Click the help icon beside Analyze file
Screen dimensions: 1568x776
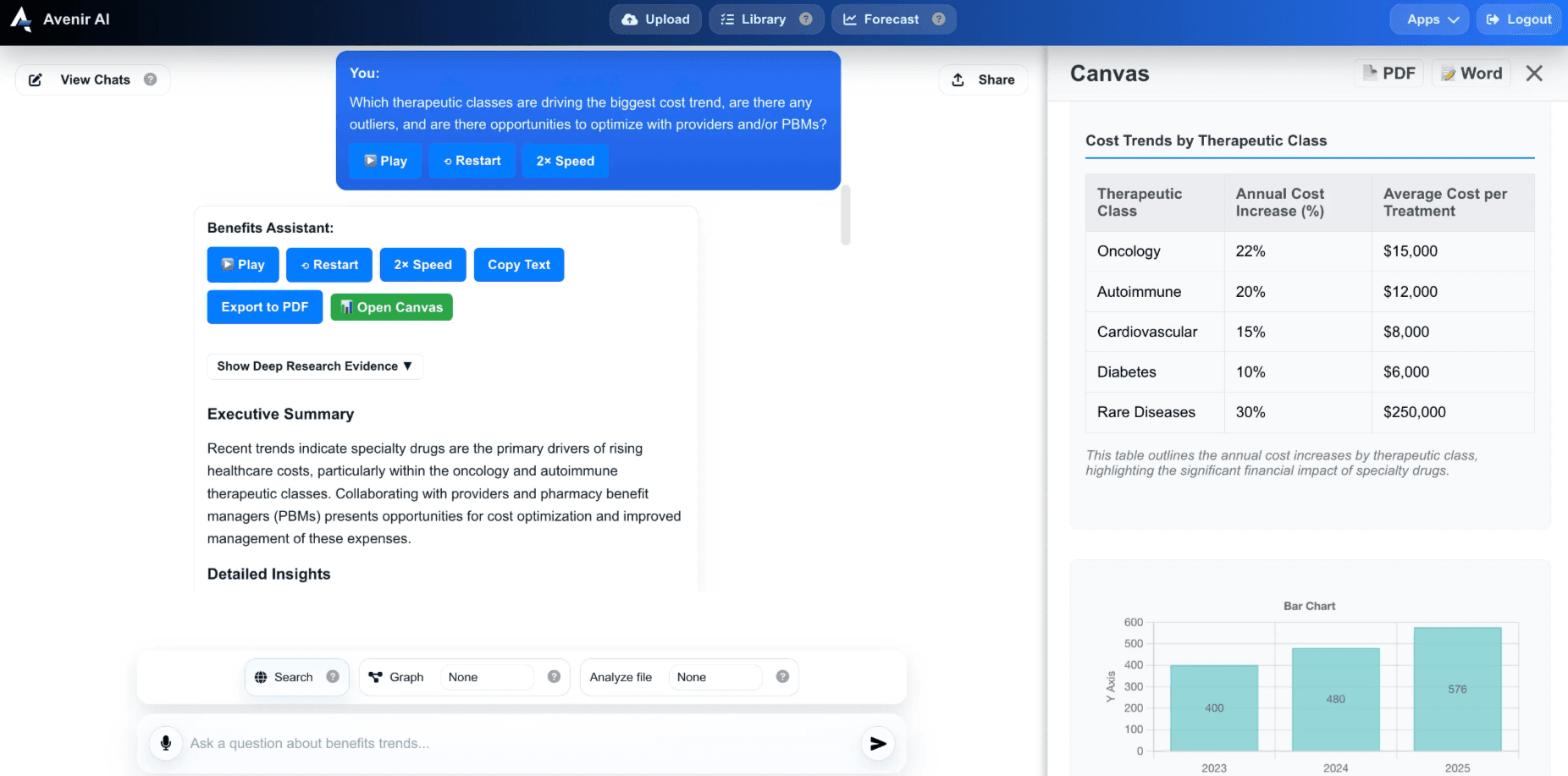pos(782,677)
